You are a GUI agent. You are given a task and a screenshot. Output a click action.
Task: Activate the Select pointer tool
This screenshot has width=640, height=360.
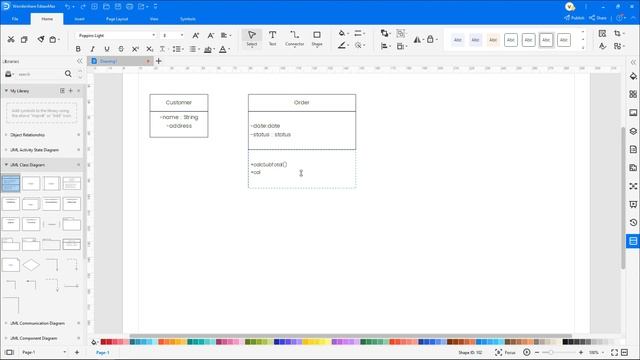coord(252,38)
